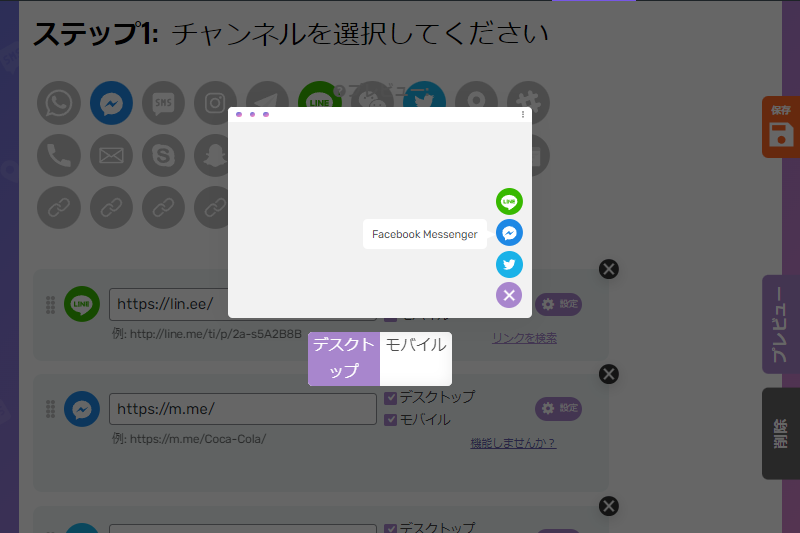Close the preview widget with the purple X

(x=509, y=295)
